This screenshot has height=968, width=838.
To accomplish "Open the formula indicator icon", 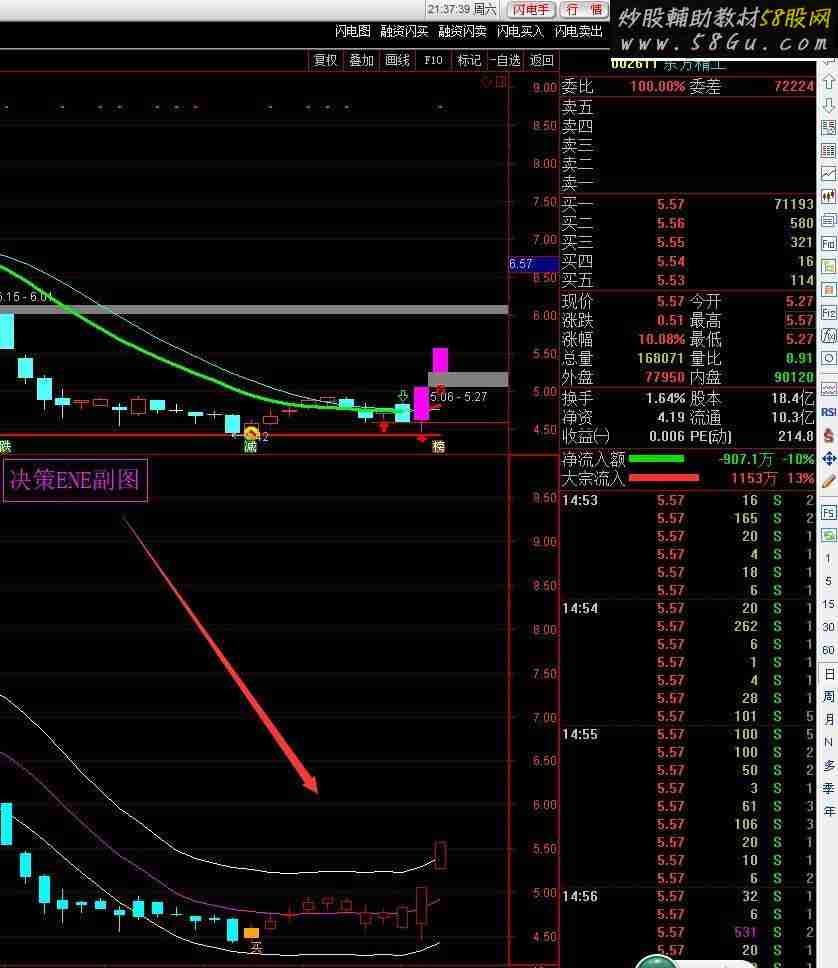I will (829, 336).
